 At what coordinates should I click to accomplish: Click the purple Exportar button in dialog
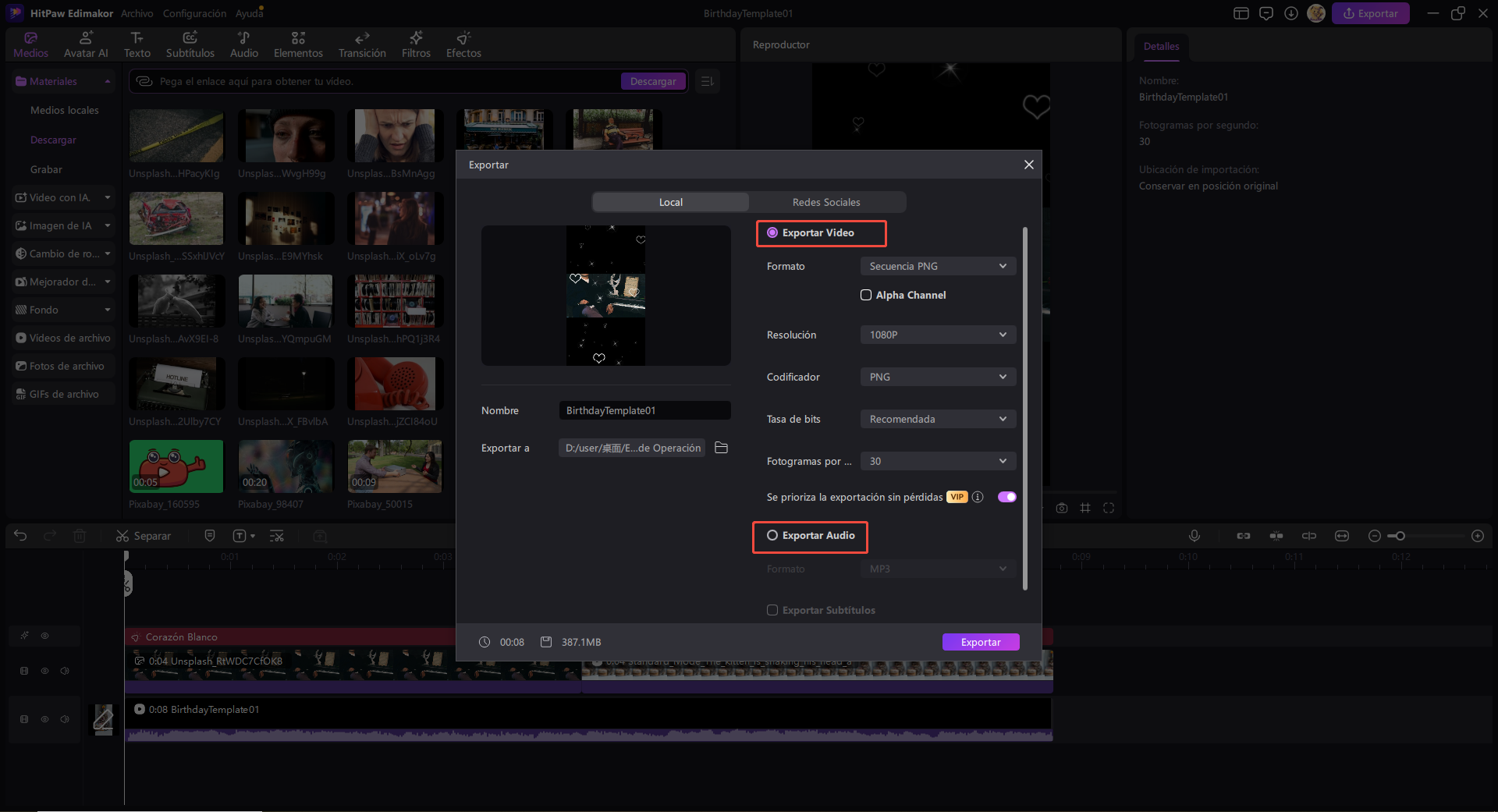[981, 642]
